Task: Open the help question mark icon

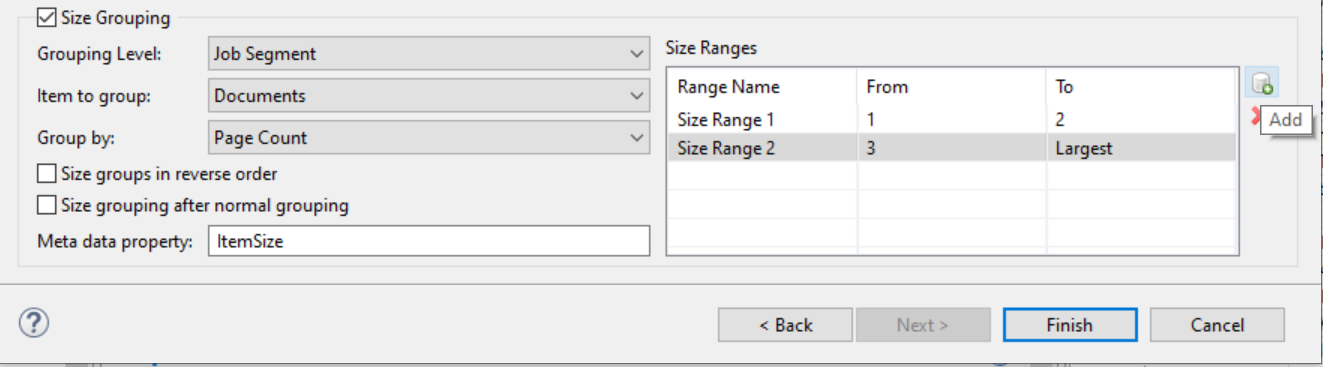Action: pyautogui.click(x=34, y=323)
